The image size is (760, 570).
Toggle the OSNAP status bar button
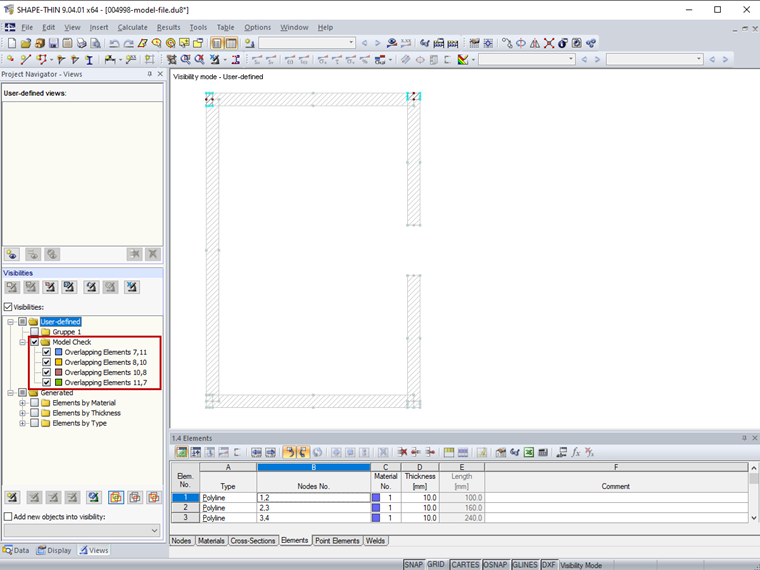tap(495, 565)
